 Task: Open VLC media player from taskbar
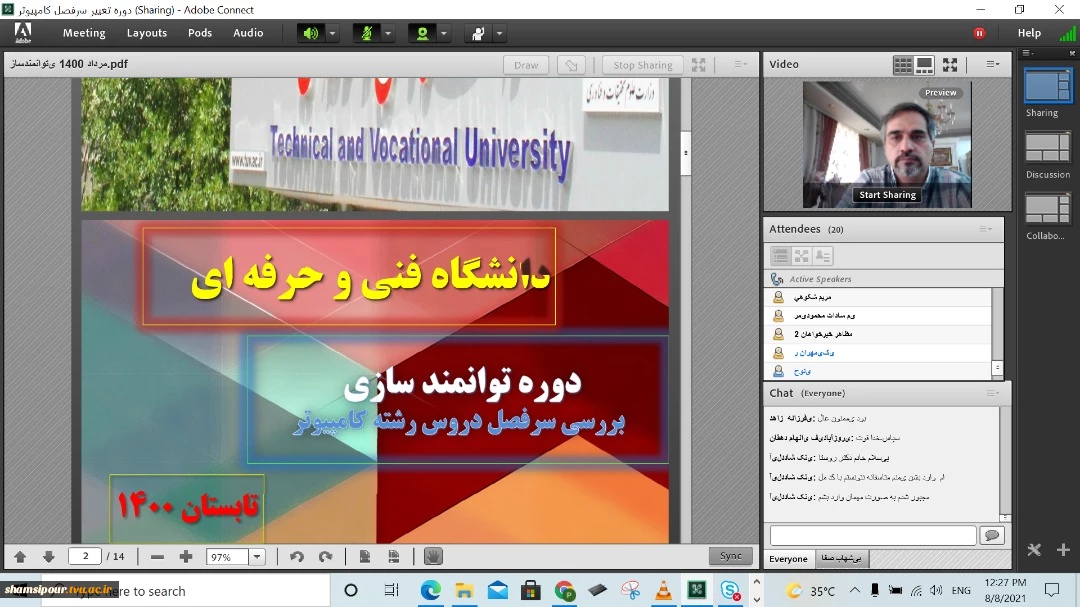click(x=663, y=590)
